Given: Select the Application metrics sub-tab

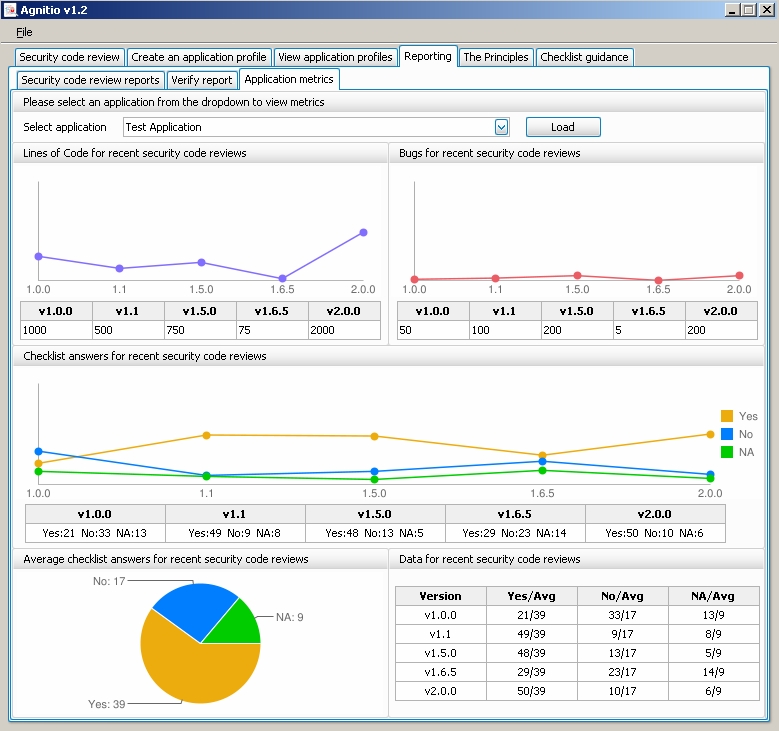Looking at the screenshot, I should 289,79.
